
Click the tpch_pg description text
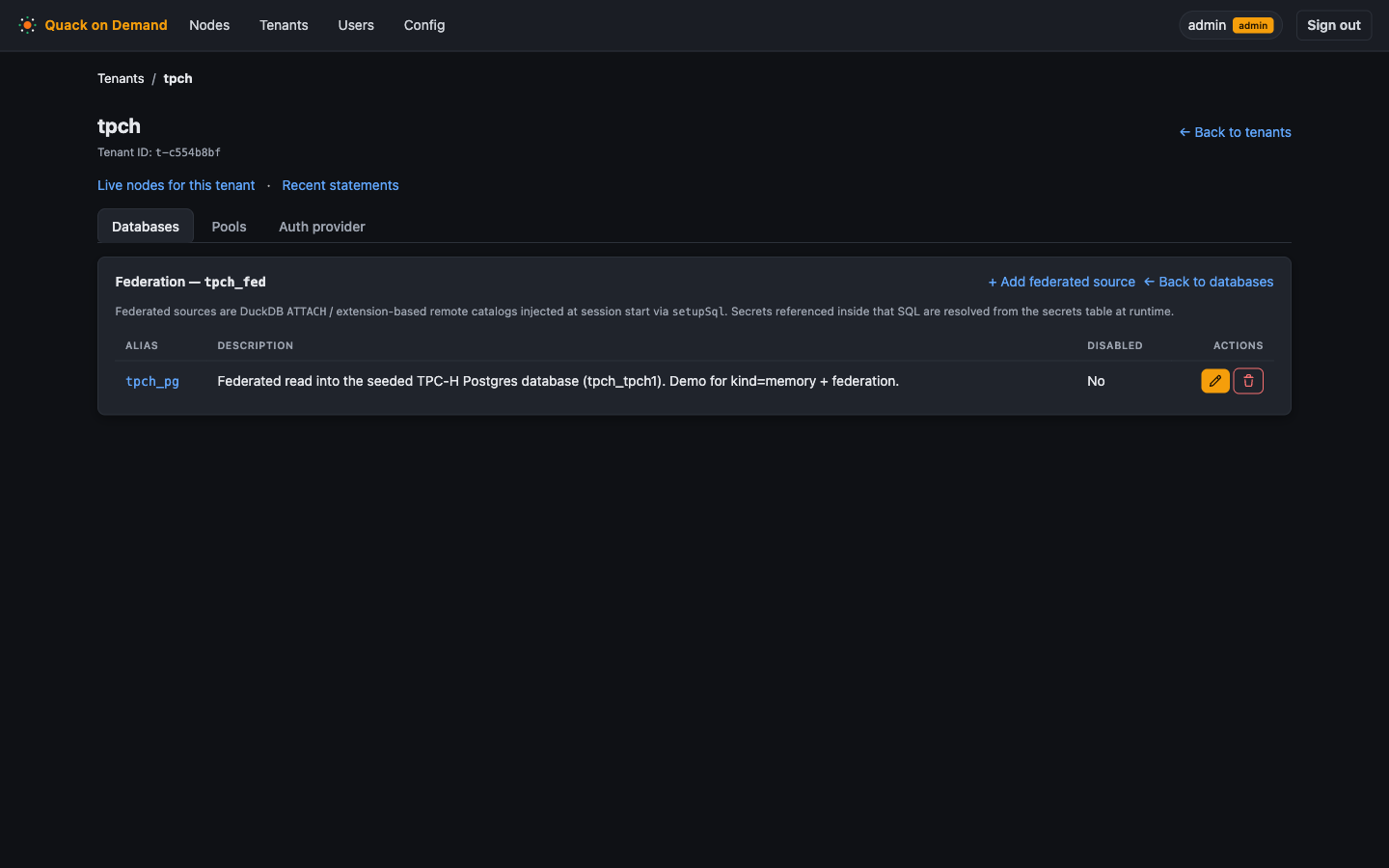pyautogui.click(x=558, y=381)
